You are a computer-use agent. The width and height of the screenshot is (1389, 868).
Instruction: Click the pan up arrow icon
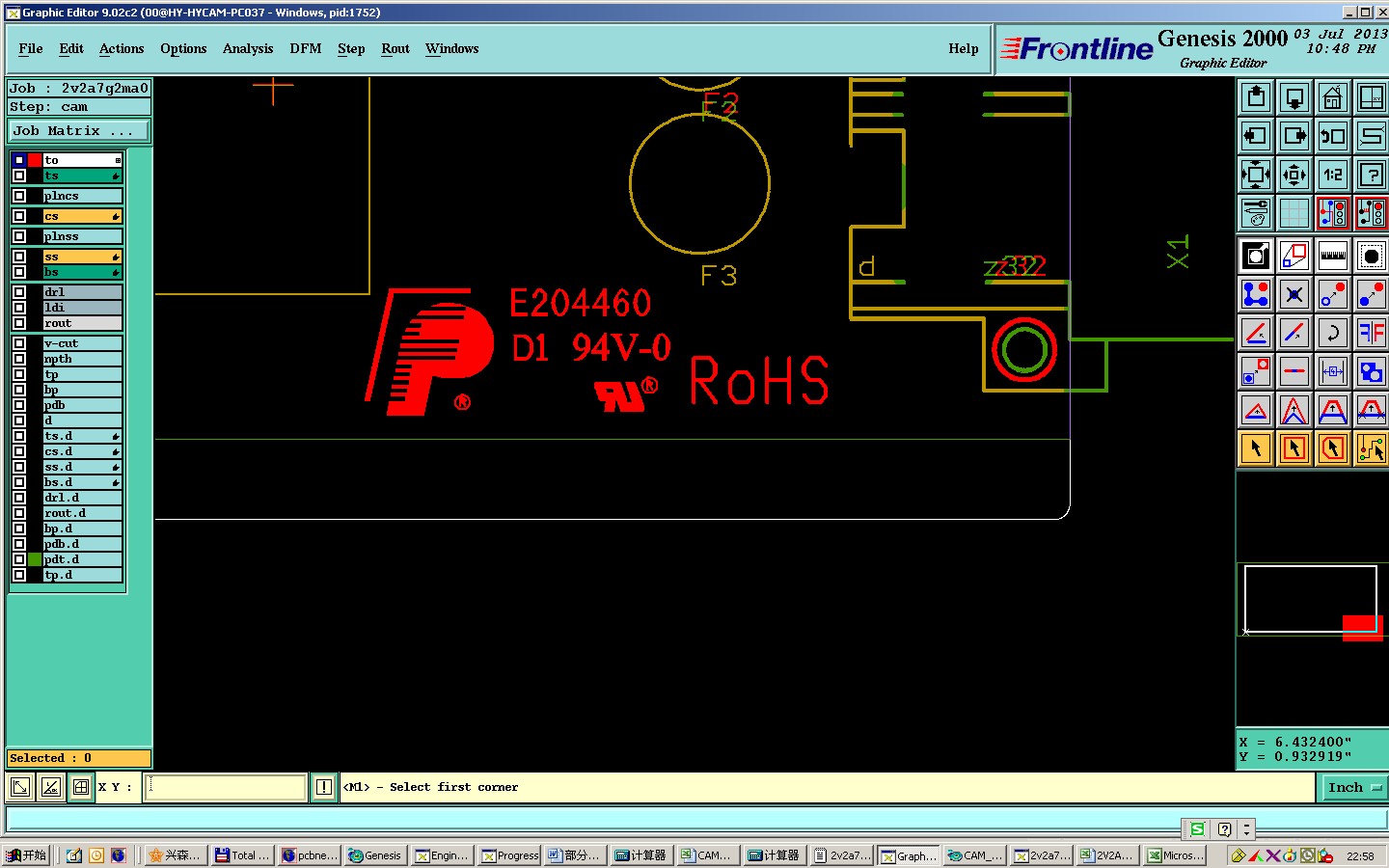pos(1256,97)
